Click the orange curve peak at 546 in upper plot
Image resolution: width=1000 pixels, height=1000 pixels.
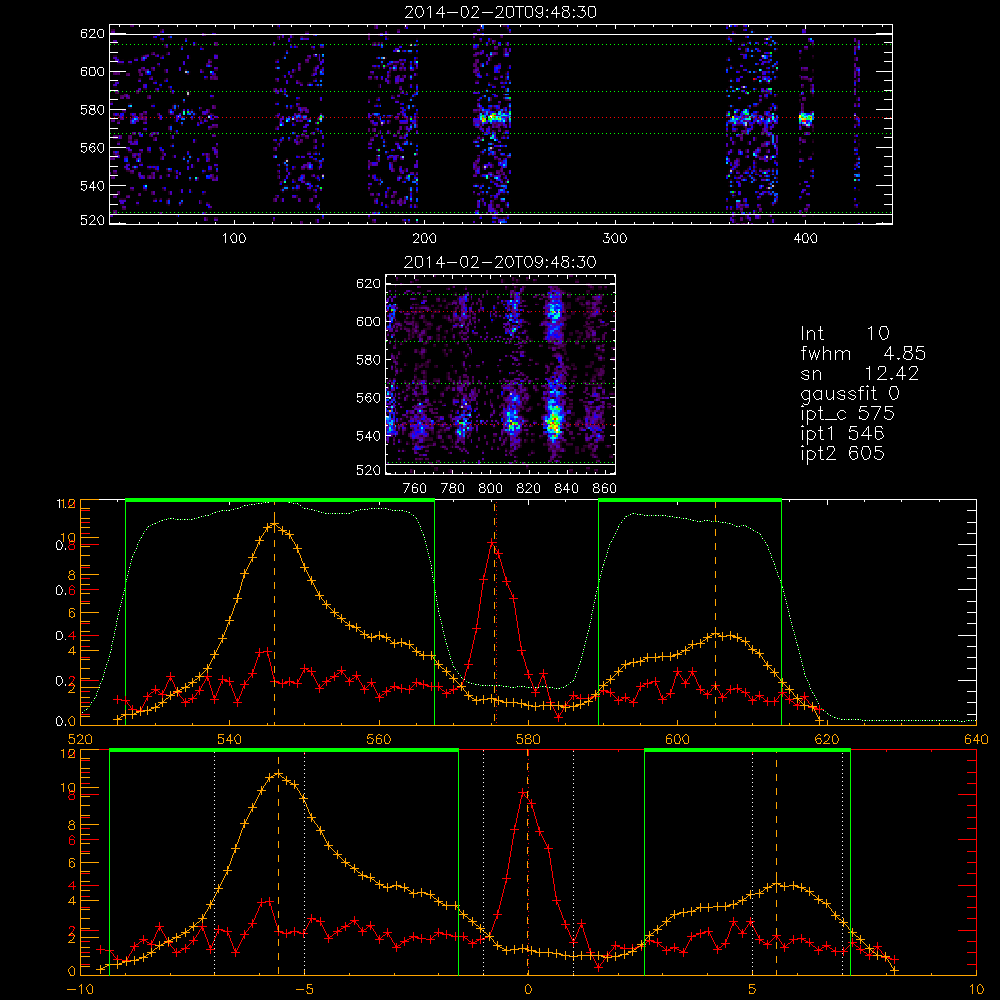[x=274, y=525]
